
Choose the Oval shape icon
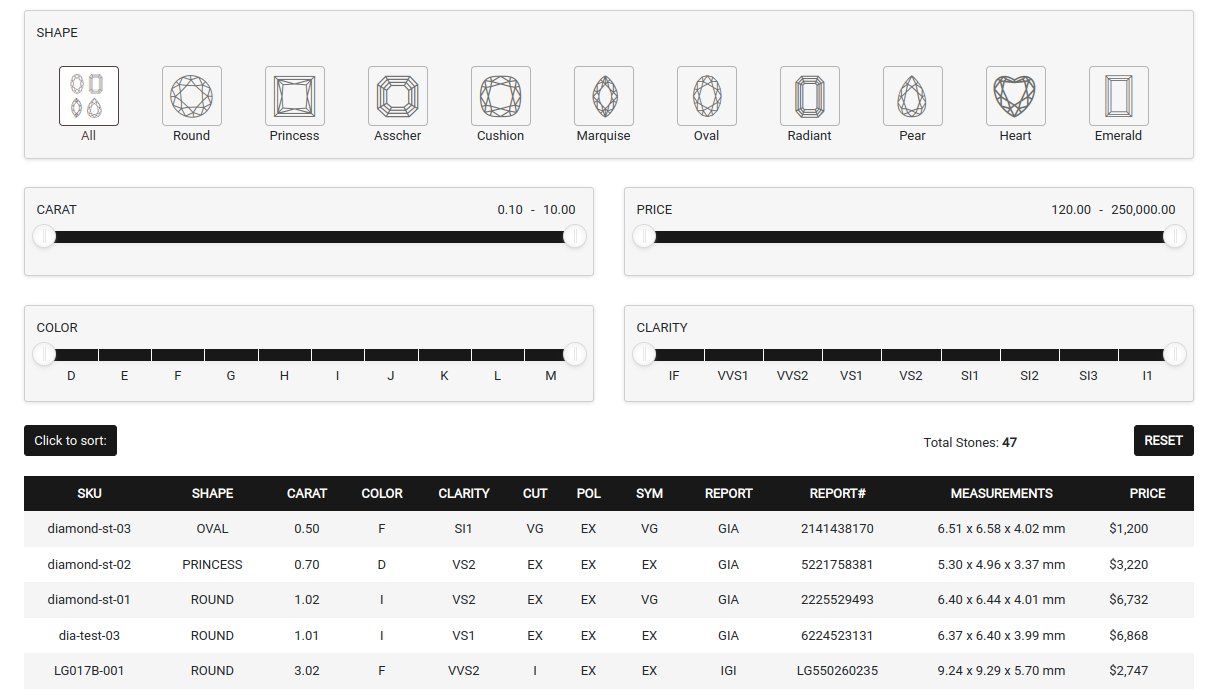[x=706, y=97]
